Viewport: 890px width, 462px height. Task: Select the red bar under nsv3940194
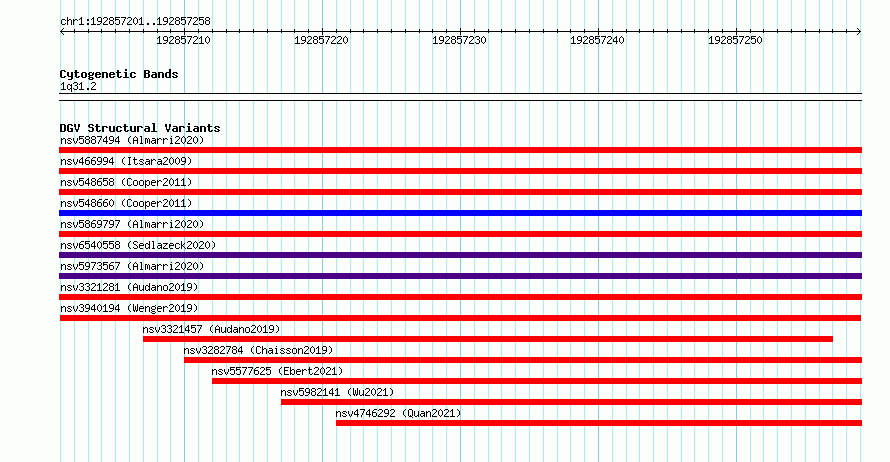pos(460,318)
